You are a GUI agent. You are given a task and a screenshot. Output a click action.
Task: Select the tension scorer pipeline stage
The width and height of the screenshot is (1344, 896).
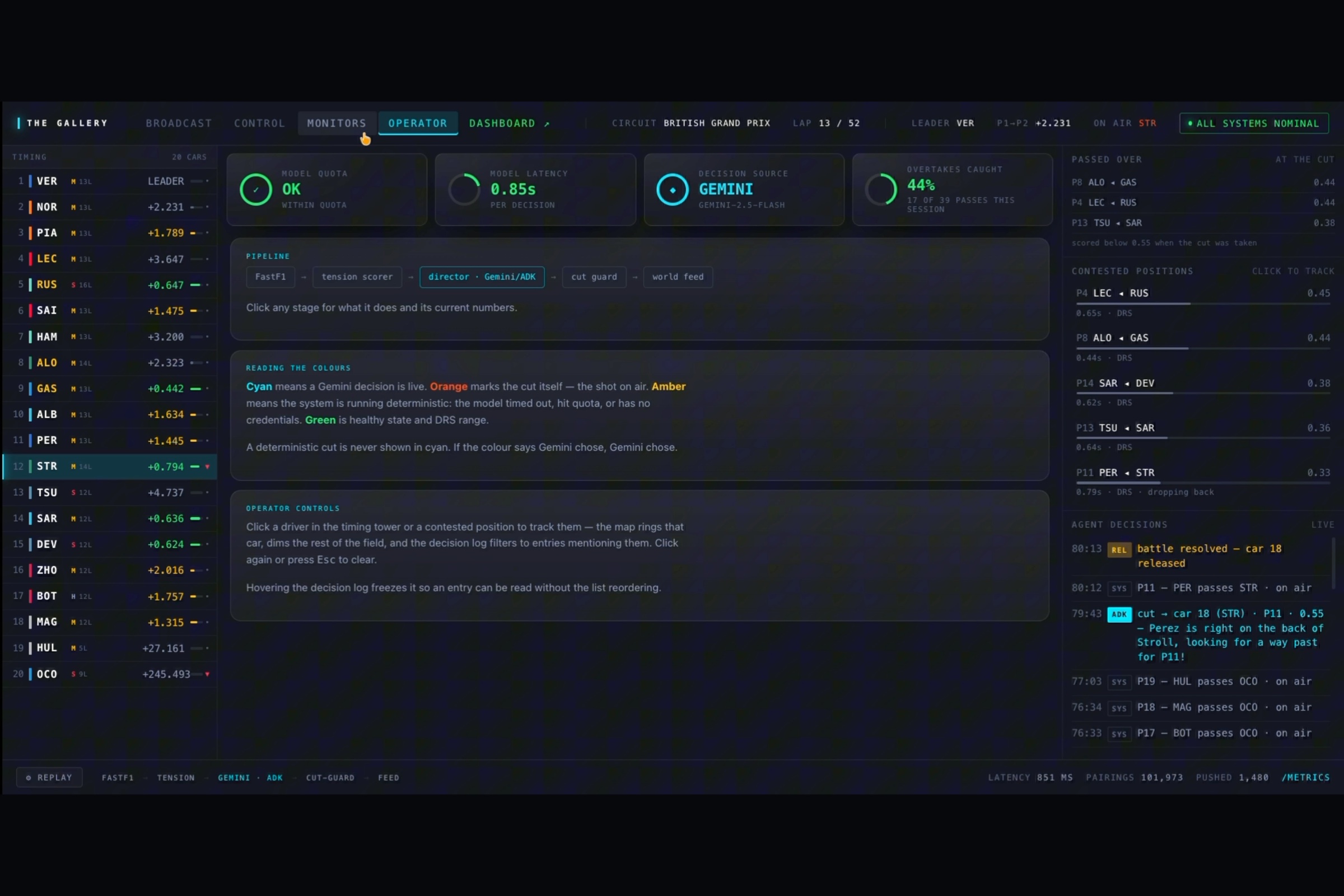click(357, 277)
